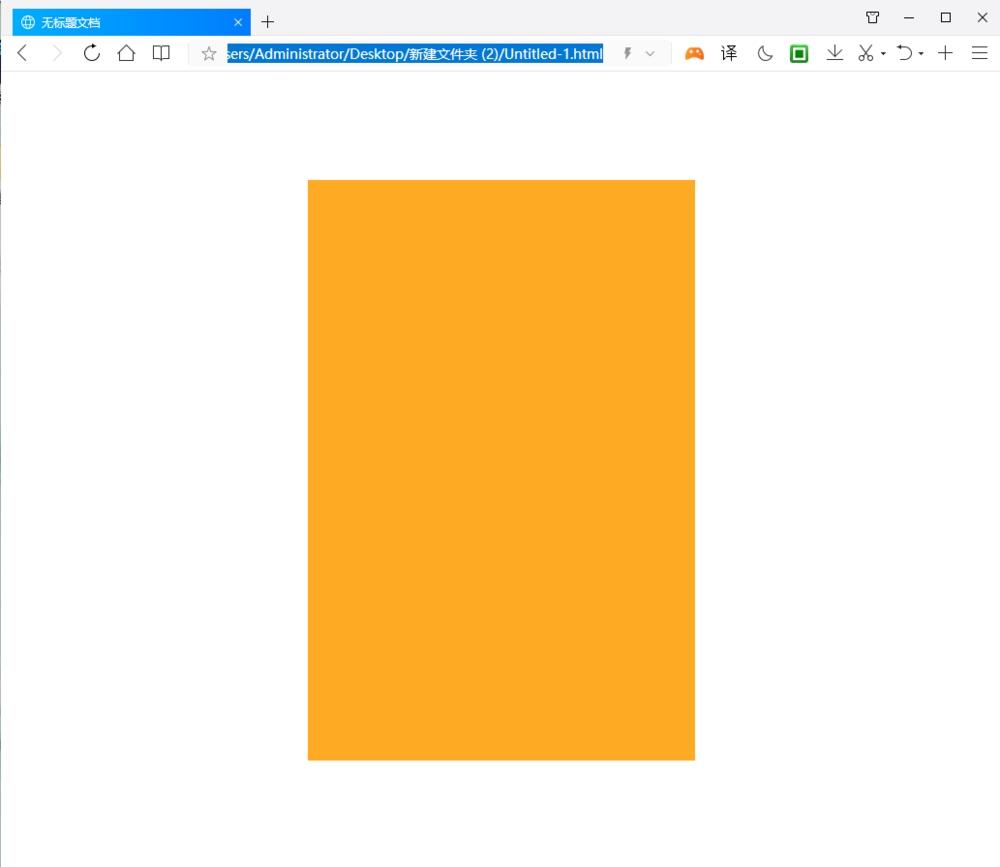
Task: Close the 无标题文档 tab
Action: 238,22
